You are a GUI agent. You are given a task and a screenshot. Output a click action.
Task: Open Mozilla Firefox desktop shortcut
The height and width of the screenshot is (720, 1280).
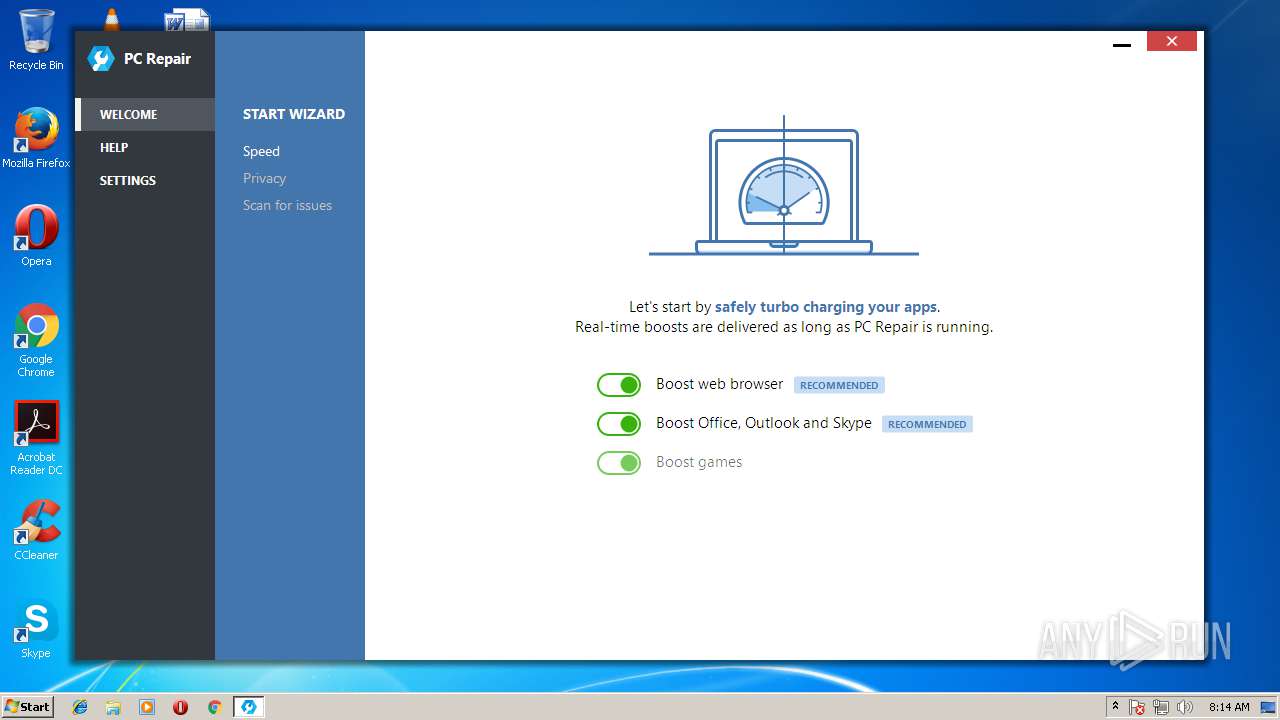point(36,138)
